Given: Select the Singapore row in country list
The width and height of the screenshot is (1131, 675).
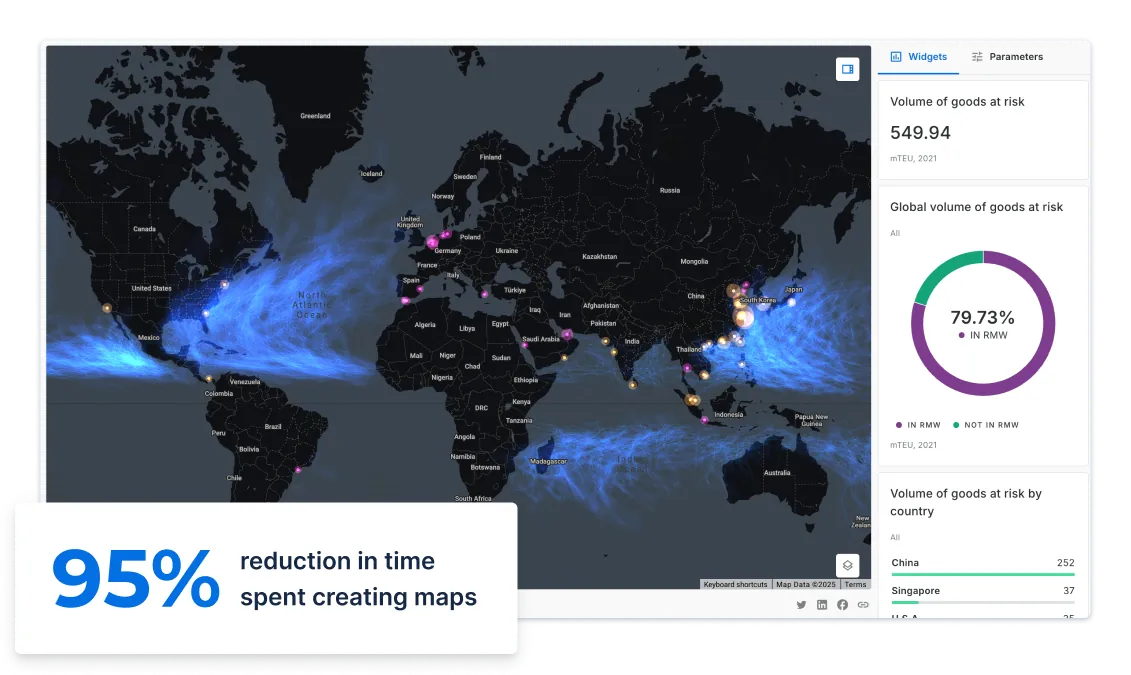Looking at the screenshot, I should pyautogui.click(x=982, y=592).
